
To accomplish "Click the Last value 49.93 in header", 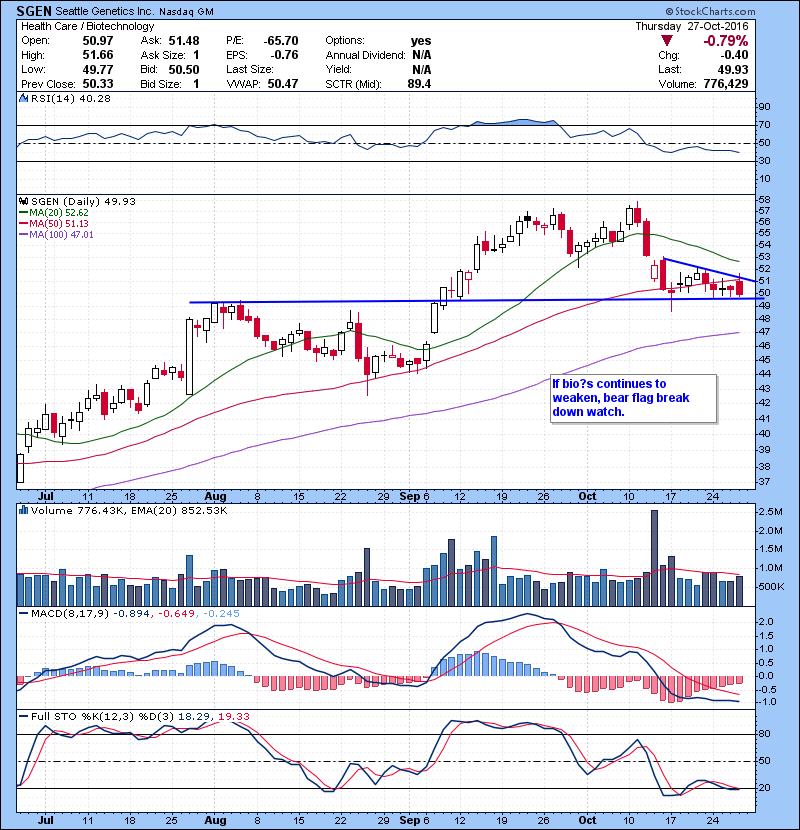I will click(733, 69).
